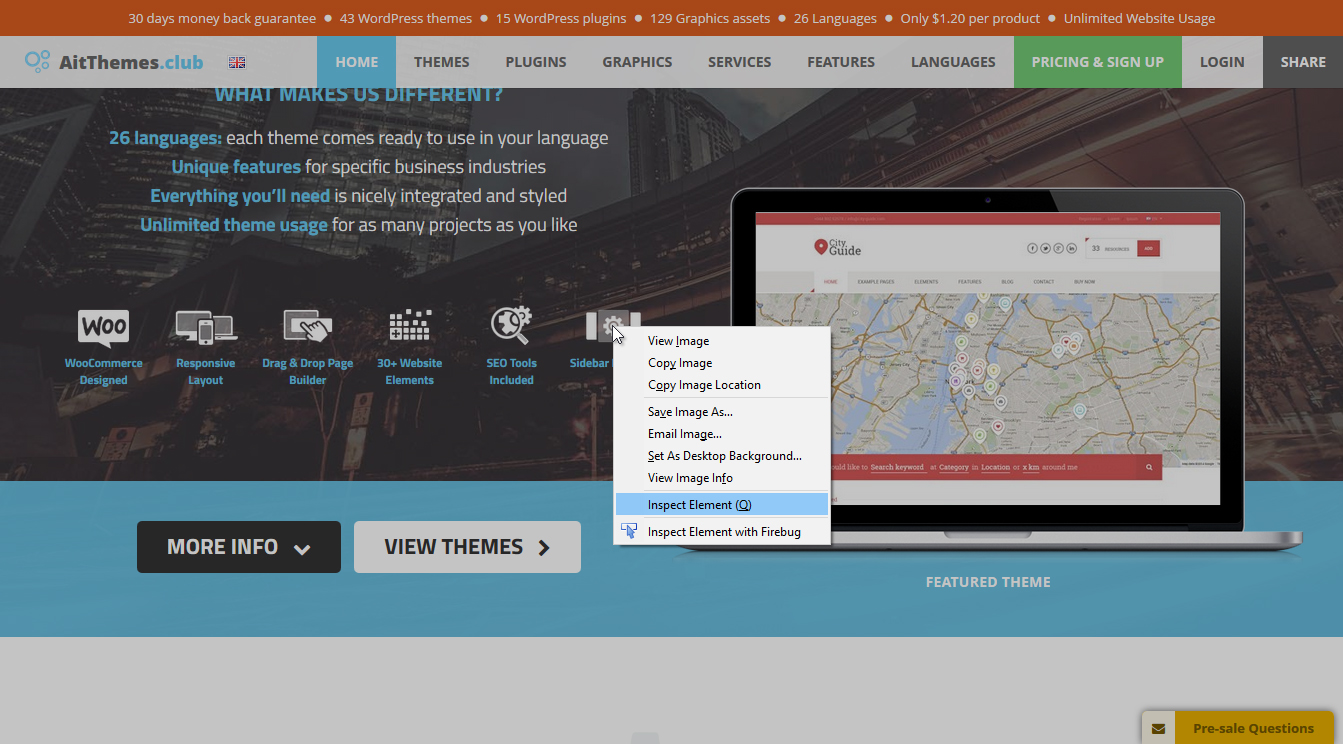Click "Unlimited theme usage" highlighted text
This screenshot has height=744, width=1343.
(234, 225)
